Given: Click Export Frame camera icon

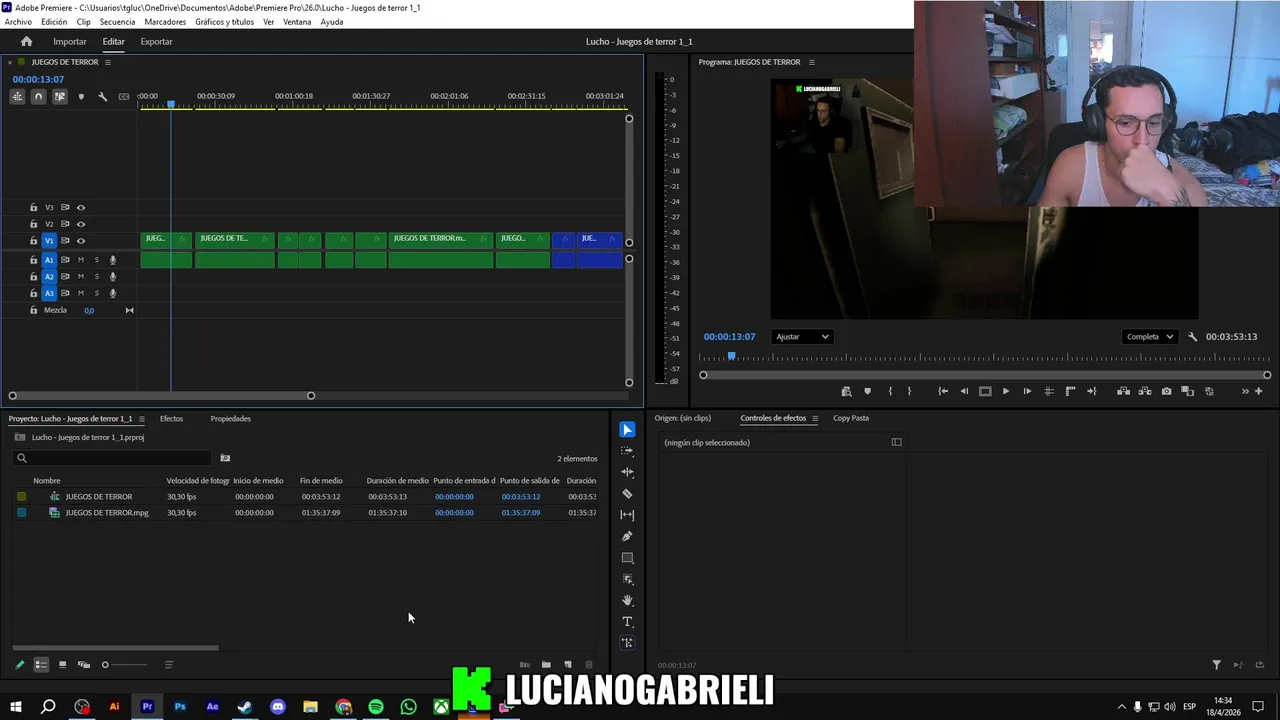Looking at the screenshot, I should [1166, 391].
